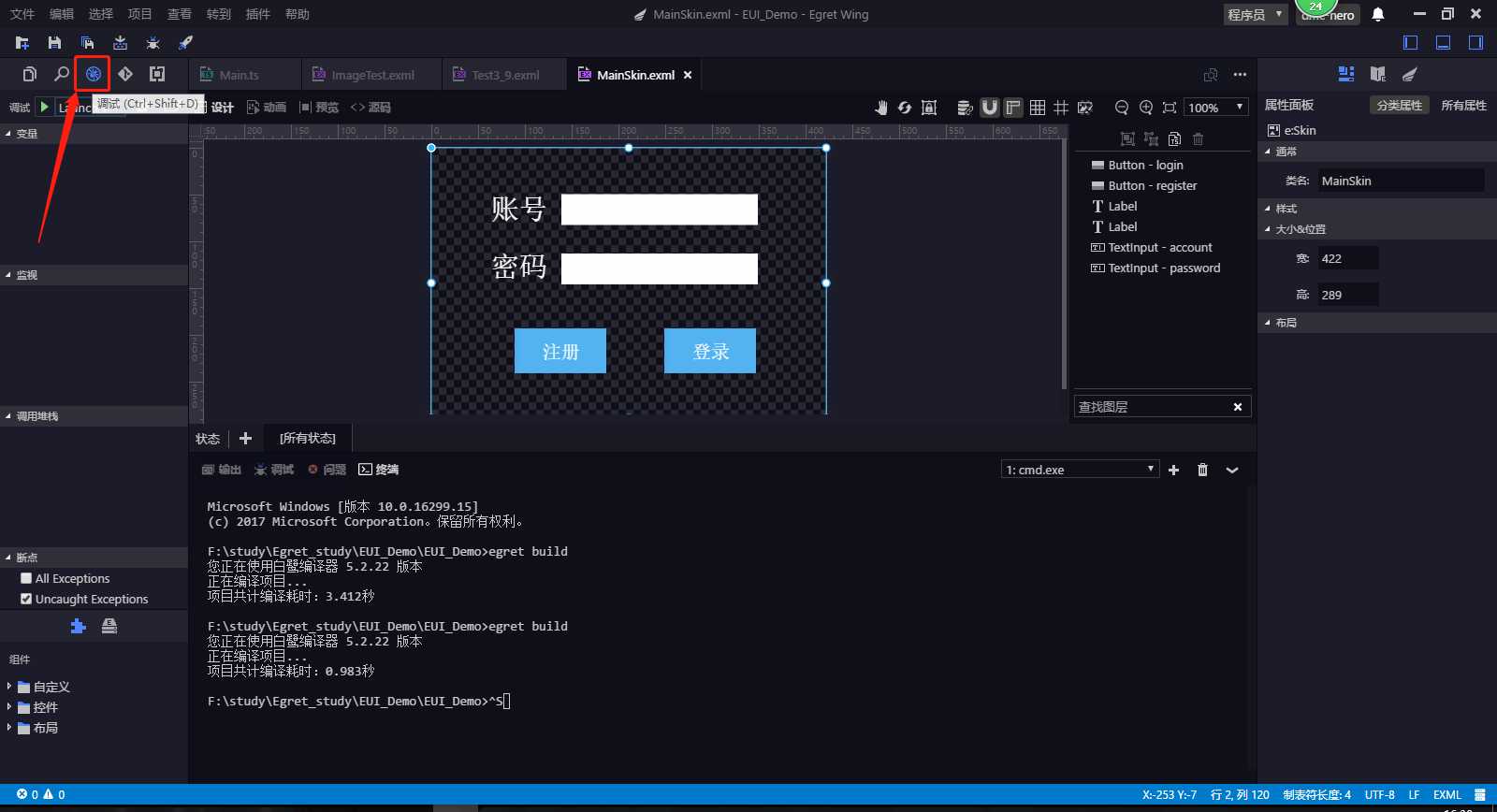Switch properties to 所有属性 mode

pos(1463,105)
